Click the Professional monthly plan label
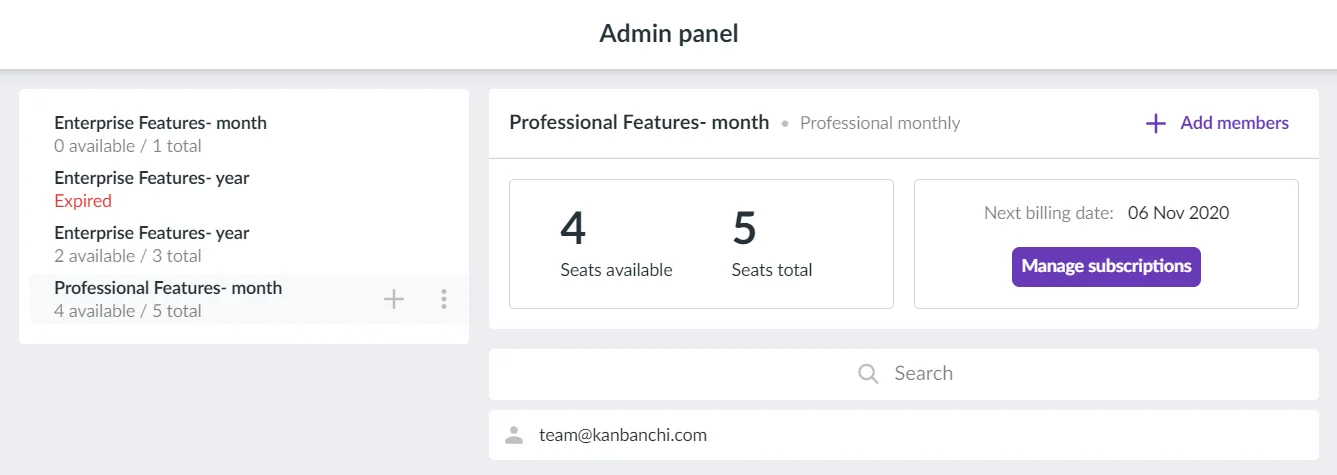The width and height of the screenshot is (1337, 475). [880, 123]
